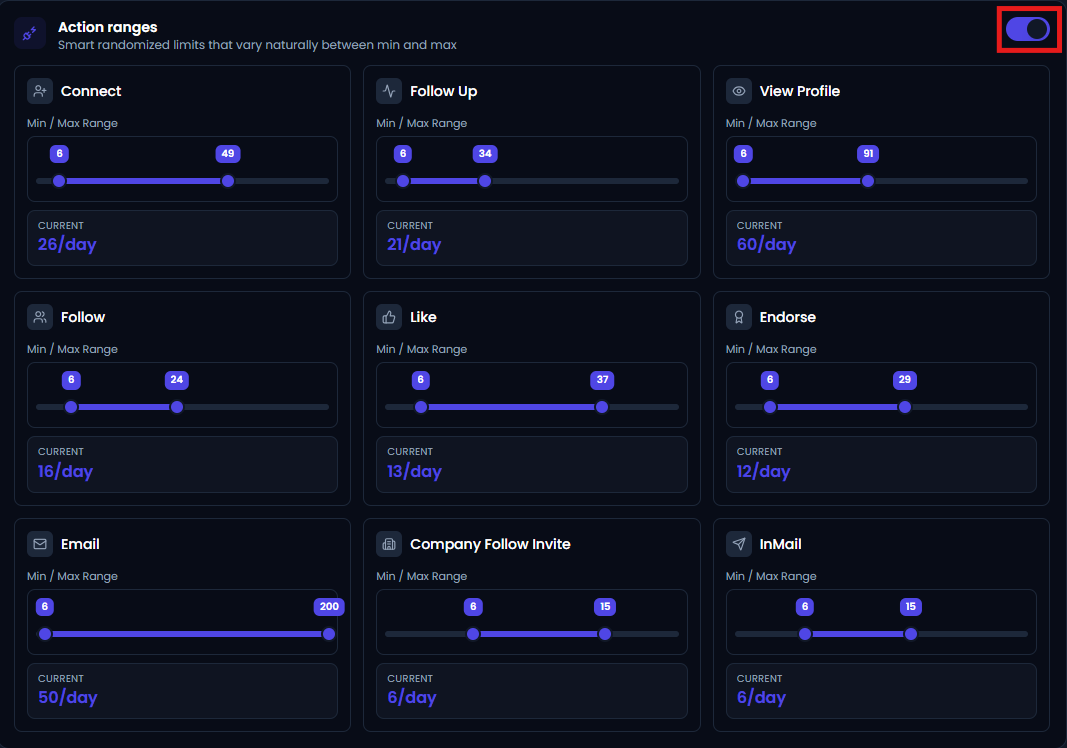
Task: Click the Follow users icon
Action: (x=40, y=317)
